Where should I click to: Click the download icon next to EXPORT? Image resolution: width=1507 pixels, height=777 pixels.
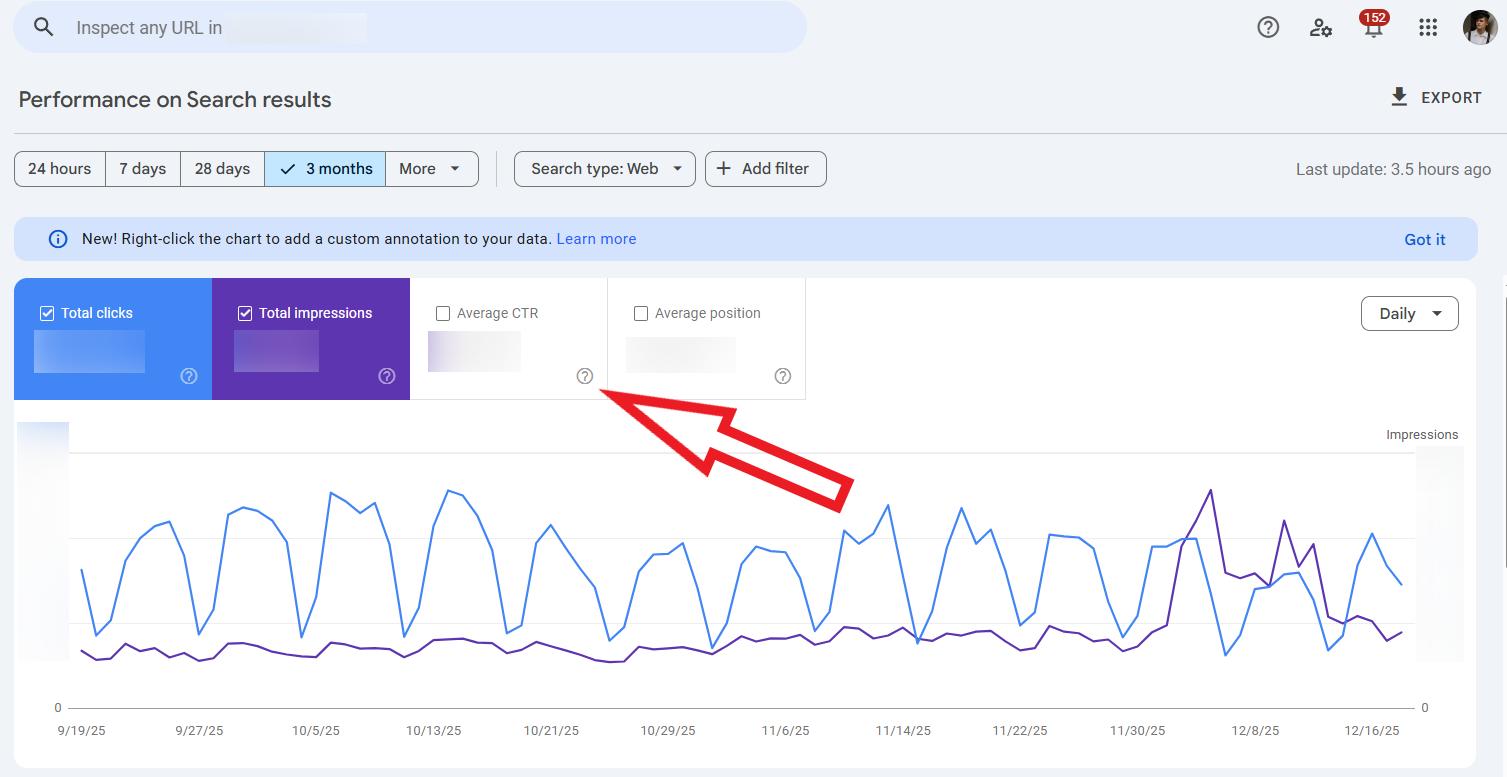pyautogui.click(x=1397, y=96)
